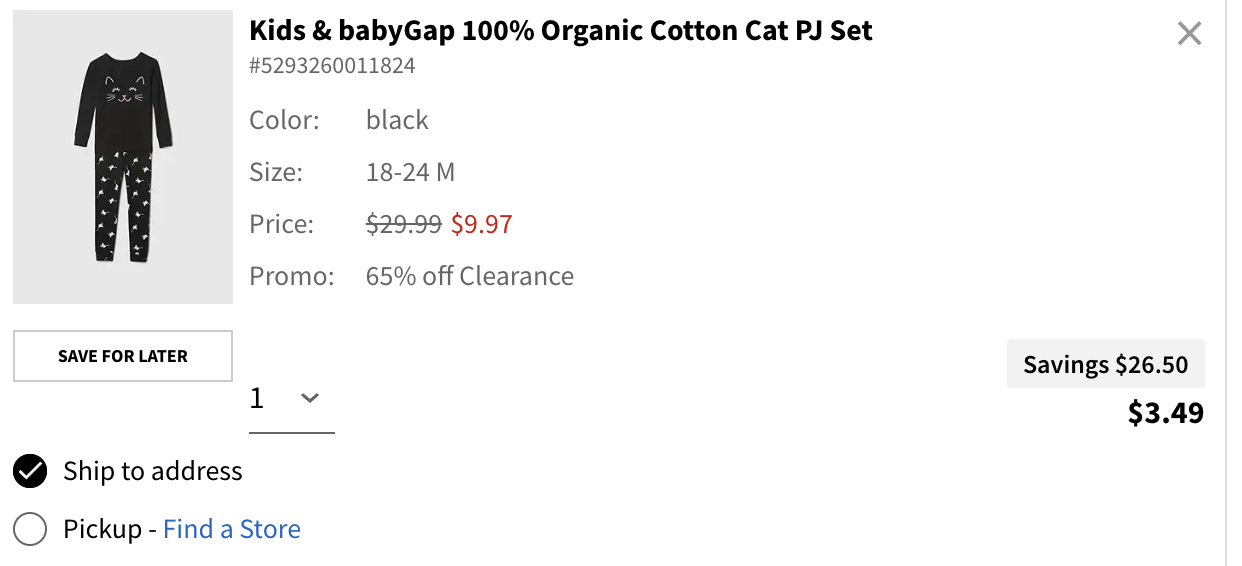This screenshot has width=1242, height=566.
Task: Click the 18-24 M size value
Action: pyautogui.click(x=410, y=172)
